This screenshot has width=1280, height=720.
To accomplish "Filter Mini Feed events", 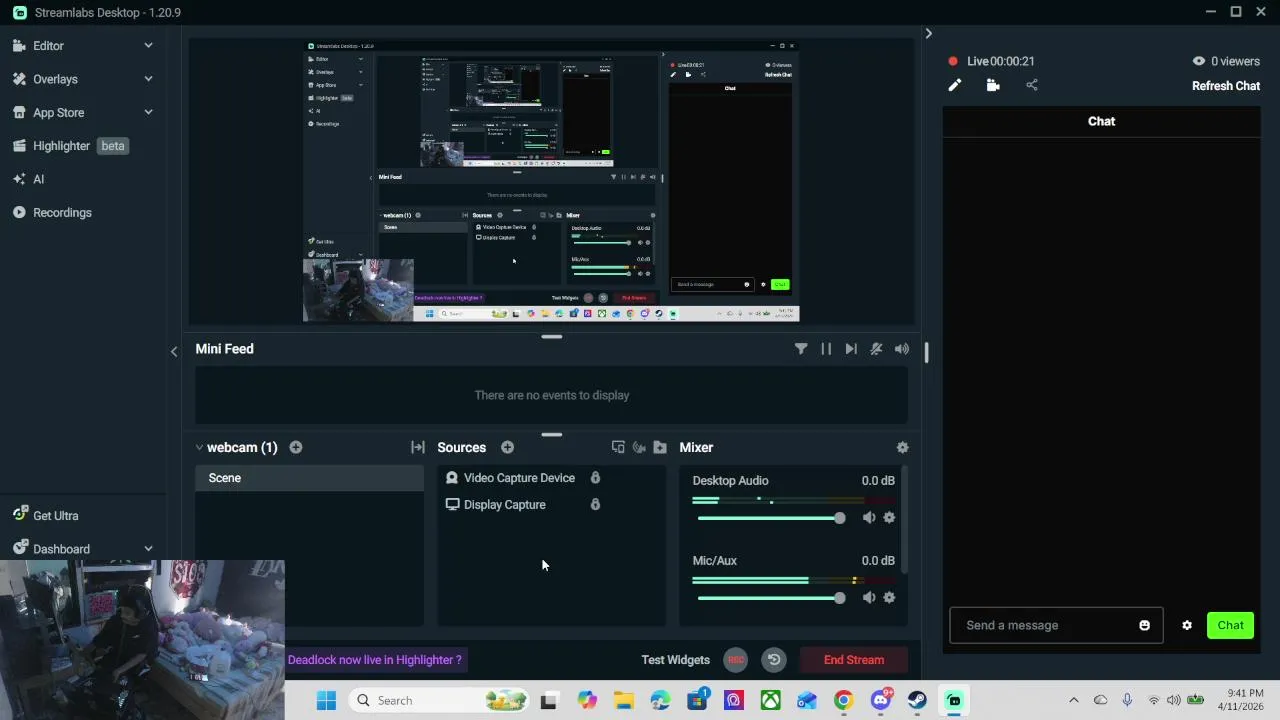I will point(801,349).
